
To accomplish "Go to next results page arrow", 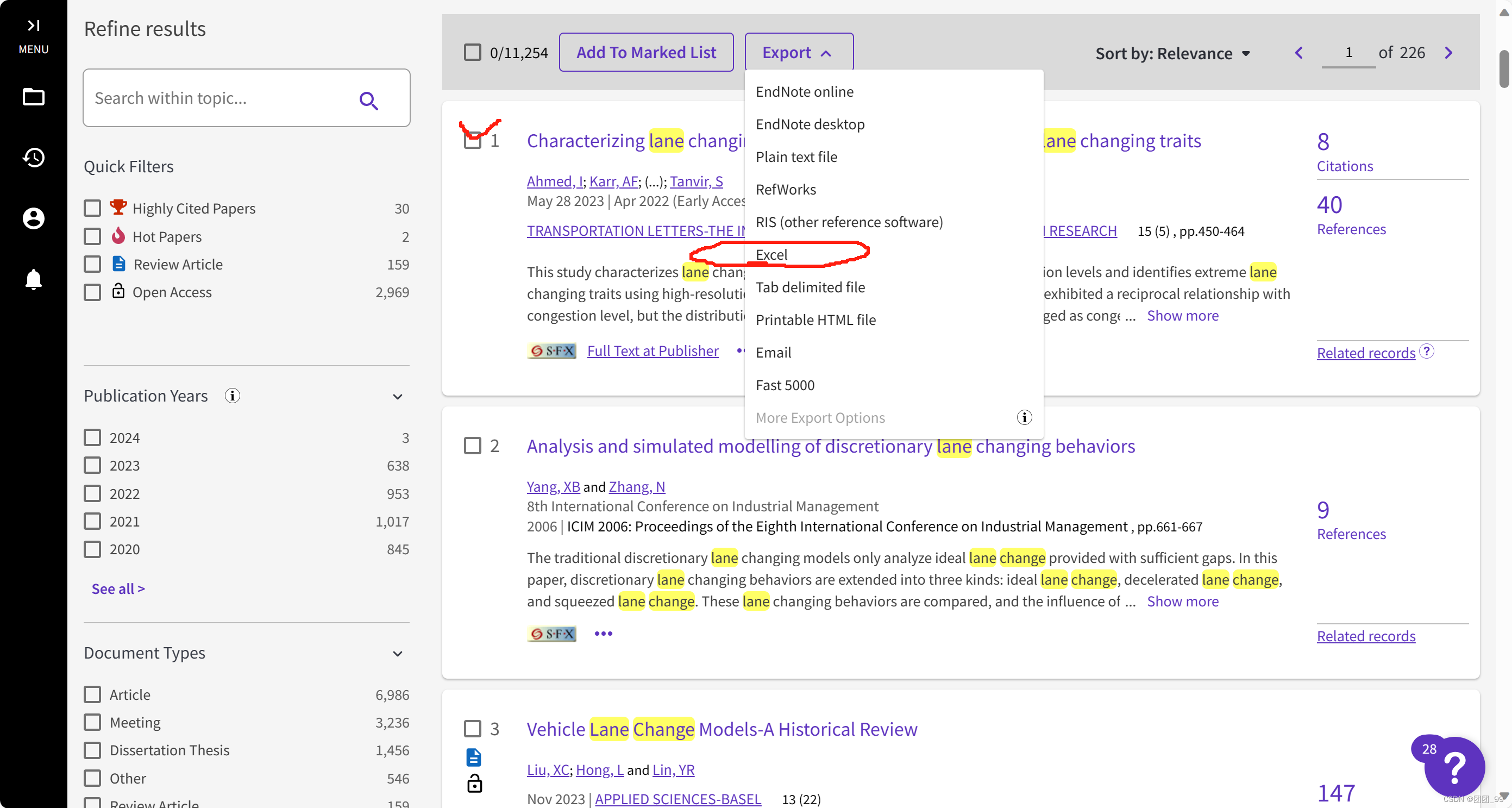I will click(x=1448, y=53).
